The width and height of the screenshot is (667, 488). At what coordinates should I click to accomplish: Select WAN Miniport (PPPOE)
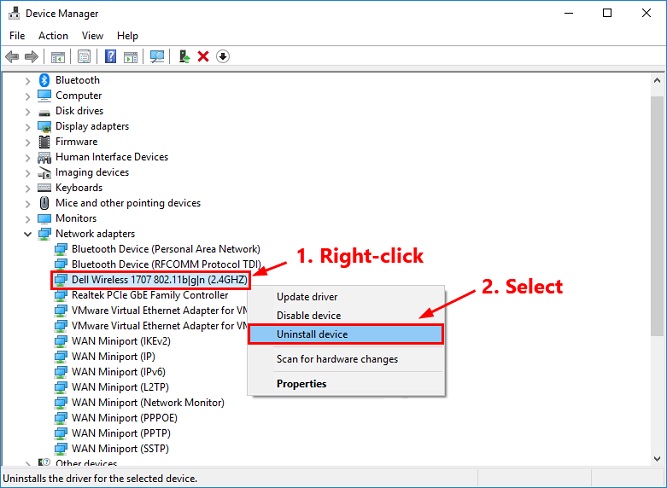click(125, 417)
